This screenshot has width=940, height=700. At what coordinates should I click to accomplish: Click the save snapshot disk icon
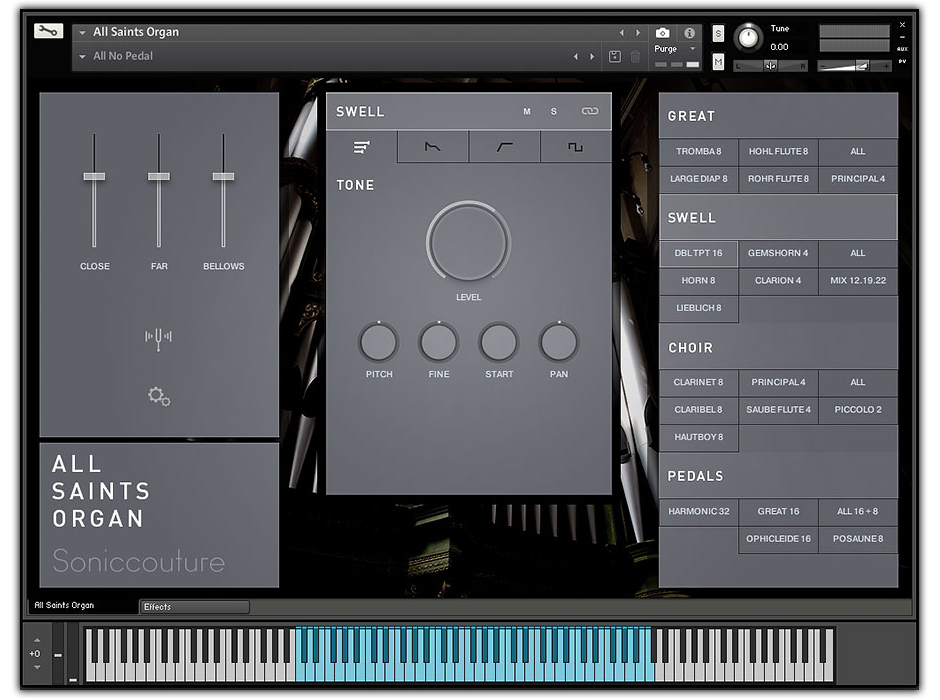point(614,56)
